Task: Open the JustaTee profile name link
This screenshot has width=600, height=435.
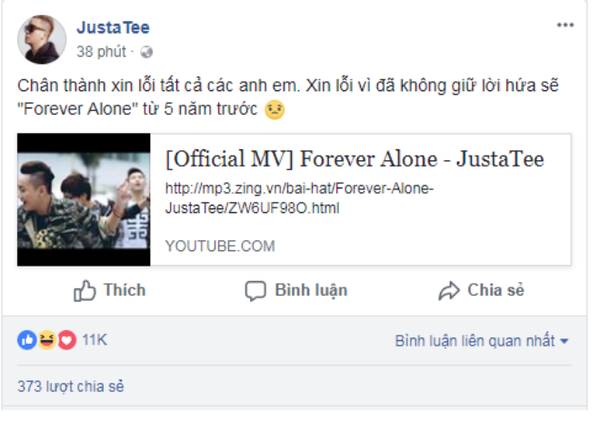Action: point(113,28)
